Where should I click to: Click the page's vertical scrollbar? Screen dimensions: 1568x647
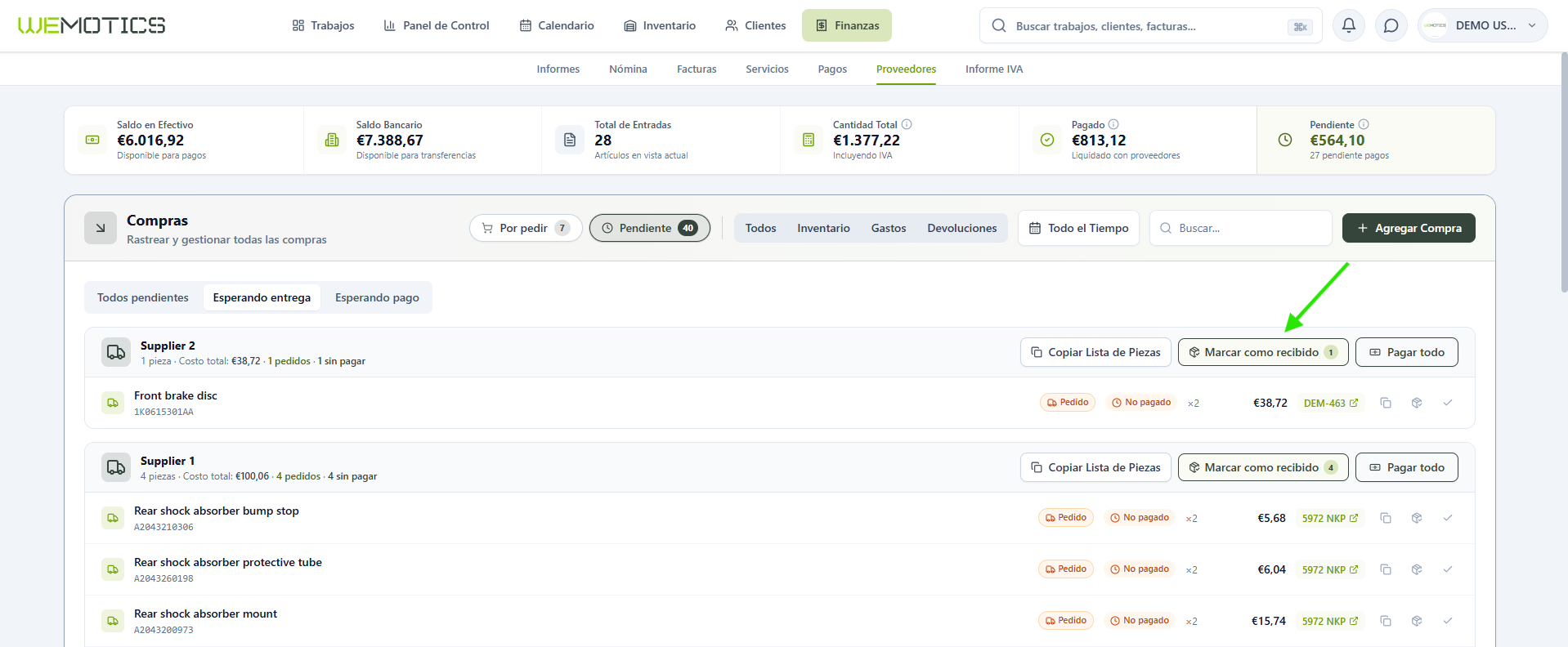click(1564, 172)
